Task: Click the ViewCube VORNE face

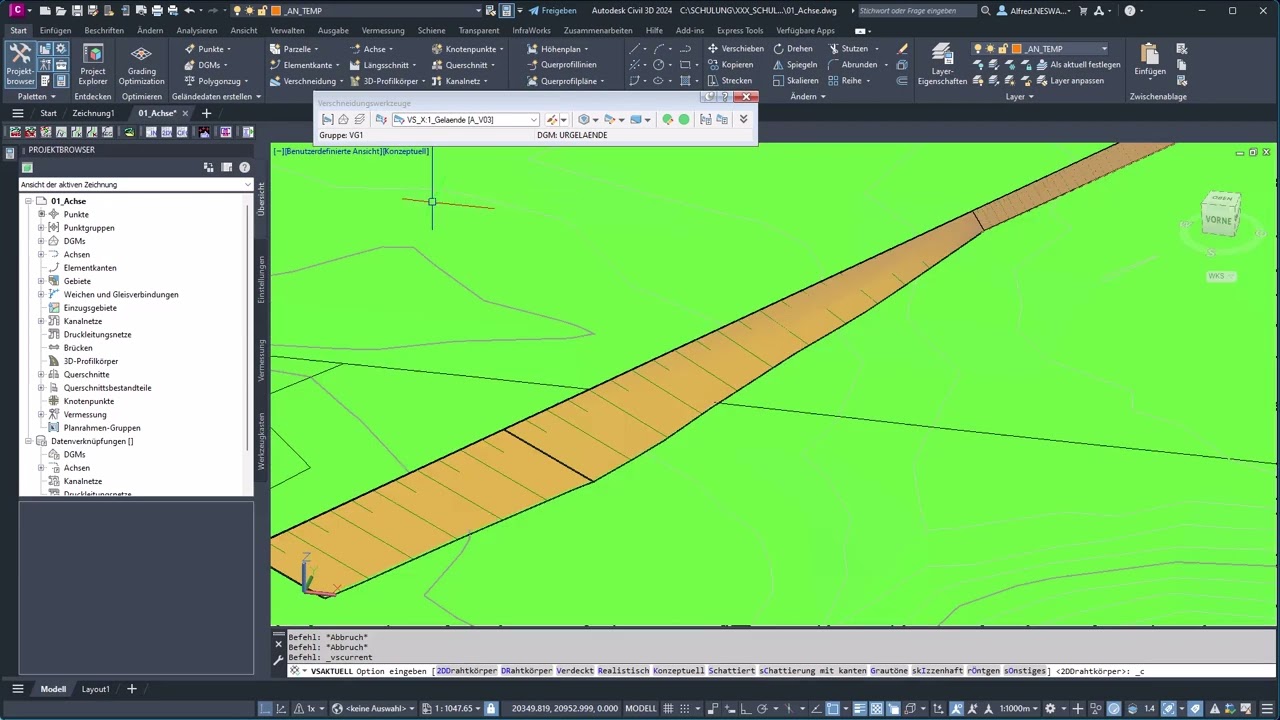Action: (1219, 219)
